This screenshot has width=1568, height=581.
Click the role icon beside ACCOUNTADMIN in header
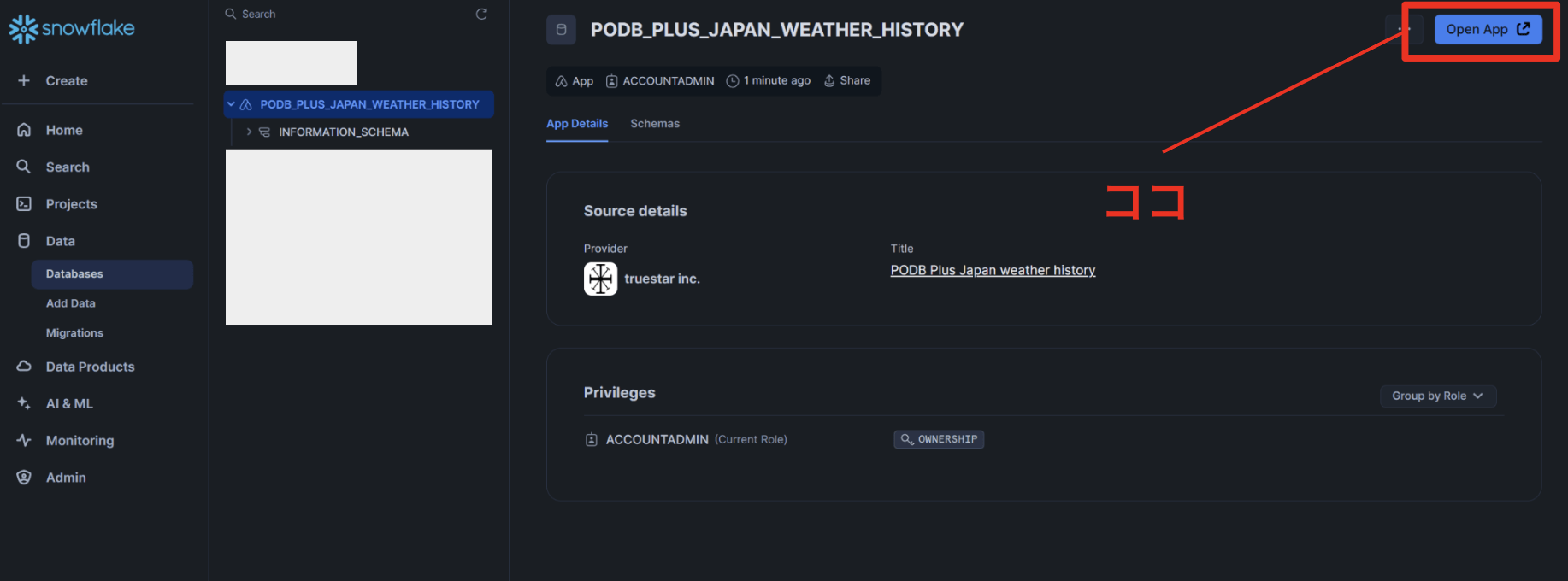[611, 81]
